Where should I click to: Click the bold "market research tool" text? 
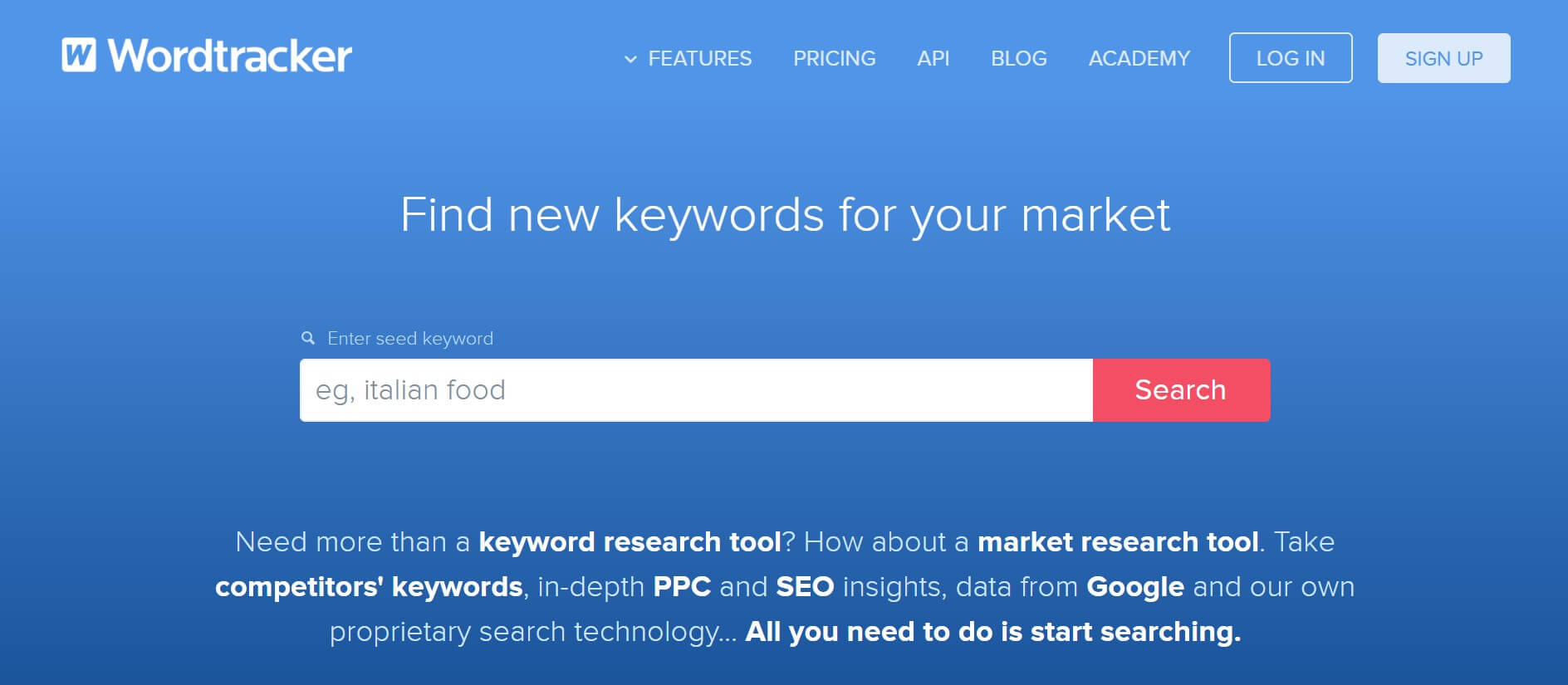pos(1118,542)
